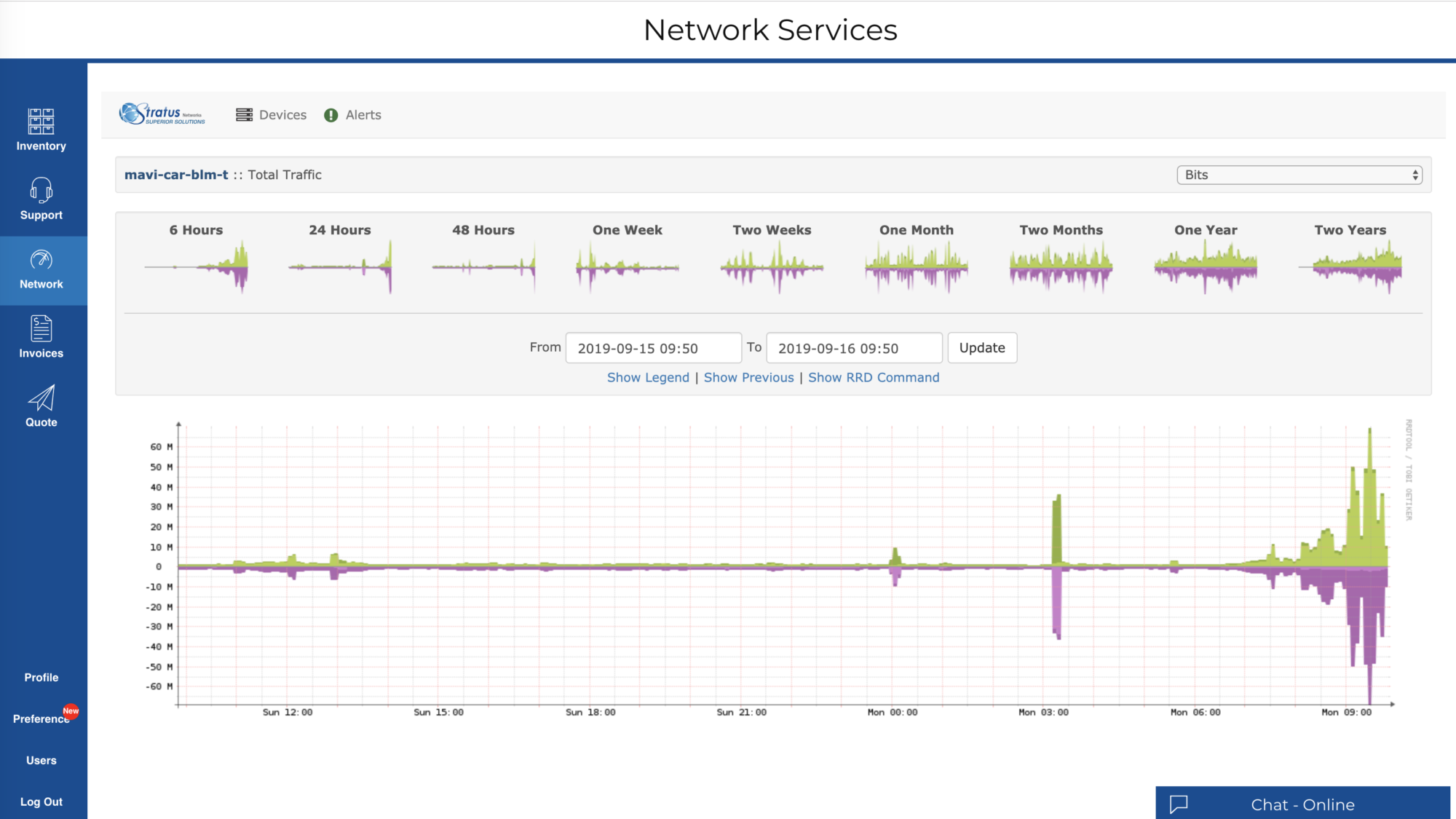The height and width of the screenshot is (819, 1456).
Task: Click the From date input field
Action: (x=653, y=348)
